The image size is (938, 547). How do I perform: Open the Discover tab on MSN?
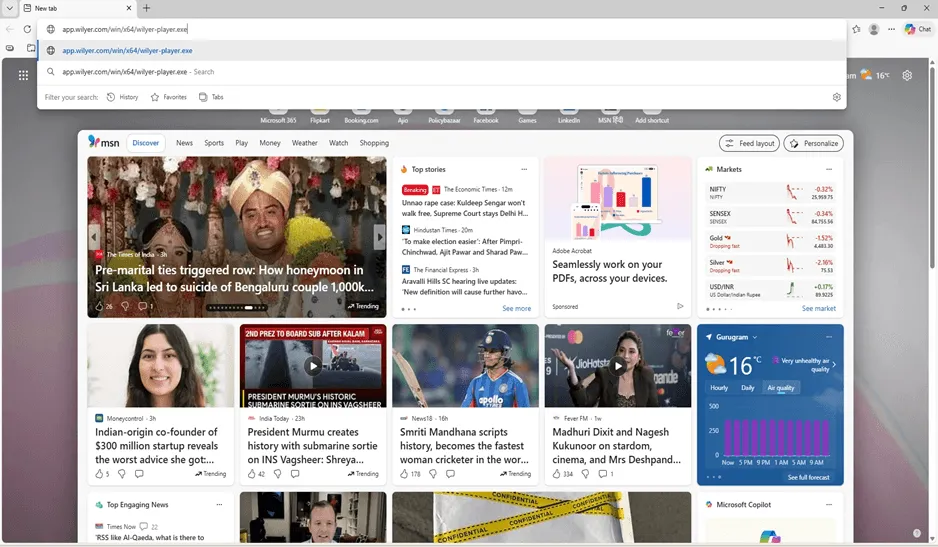pyautogui.click(x=145, y=143)
